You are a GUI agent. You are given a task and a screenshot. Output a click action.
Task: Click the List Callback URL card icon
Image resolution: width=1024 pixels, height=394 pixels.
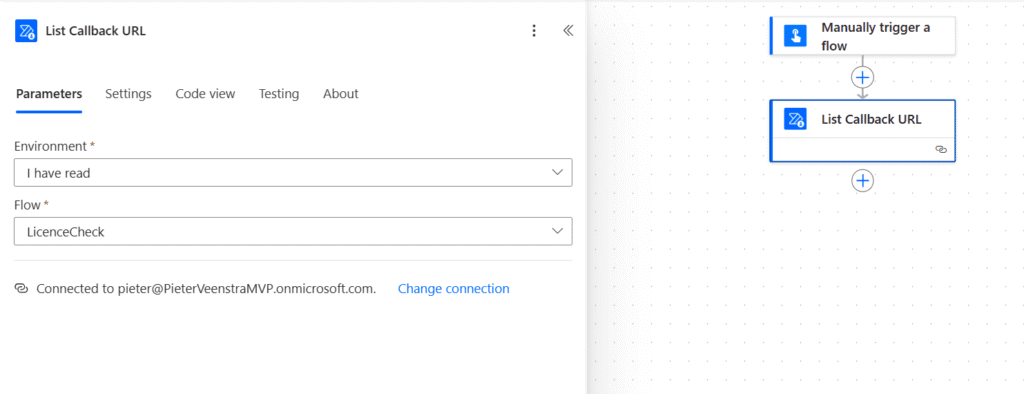click(795, 119)
